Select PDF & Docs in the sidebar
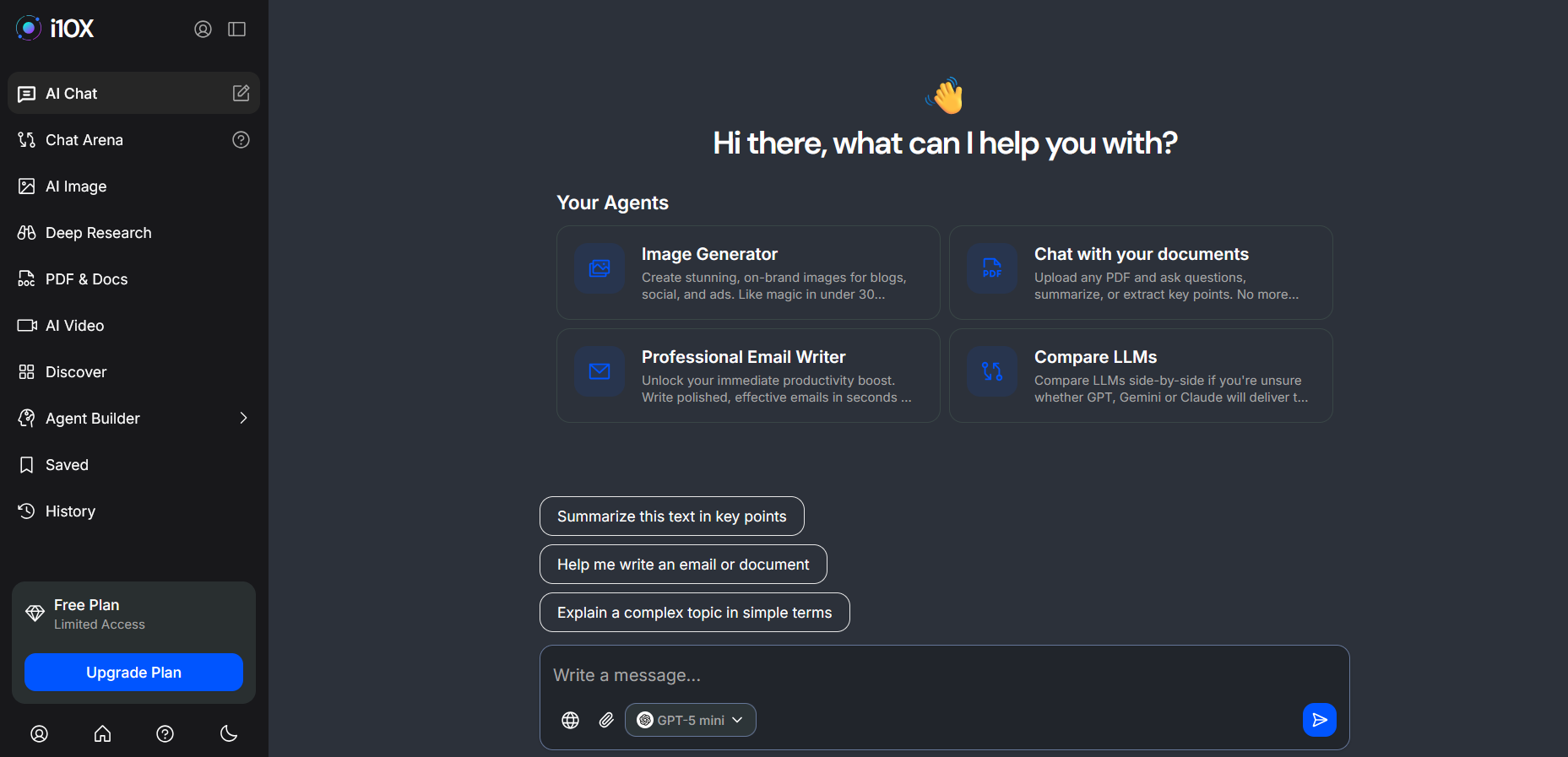The width and height of the screenshot is (1568, 757). [86, 279]
